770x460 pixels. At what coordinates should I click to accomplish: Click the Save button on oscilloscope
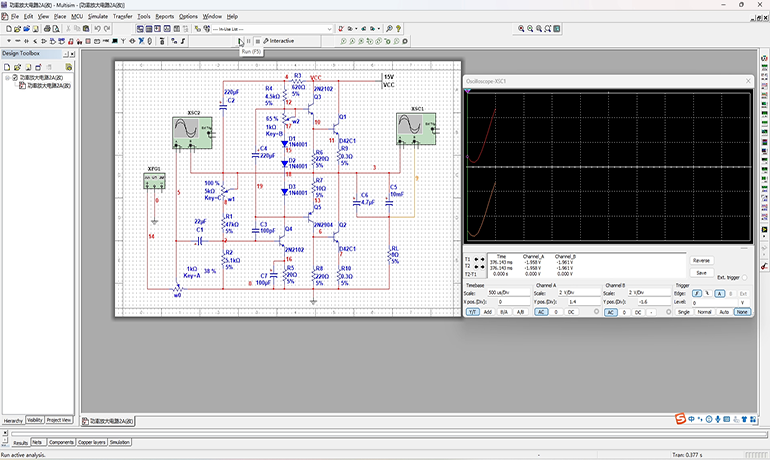pos(701,273)
